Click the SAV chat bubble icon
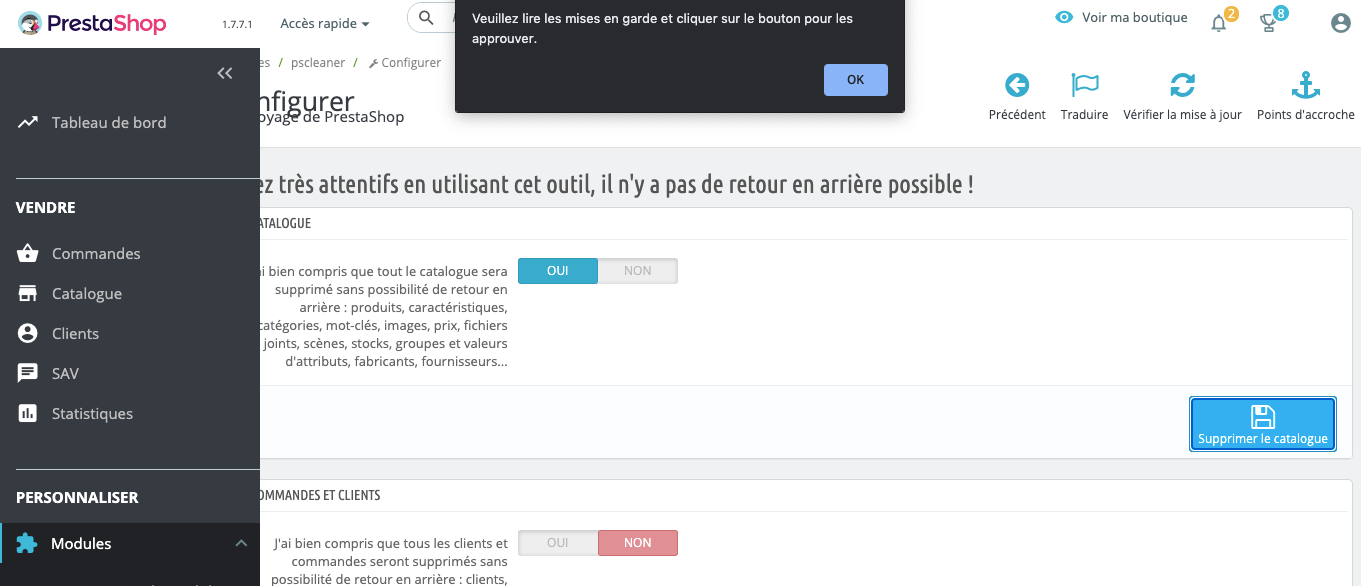 (x=28, y=373)
